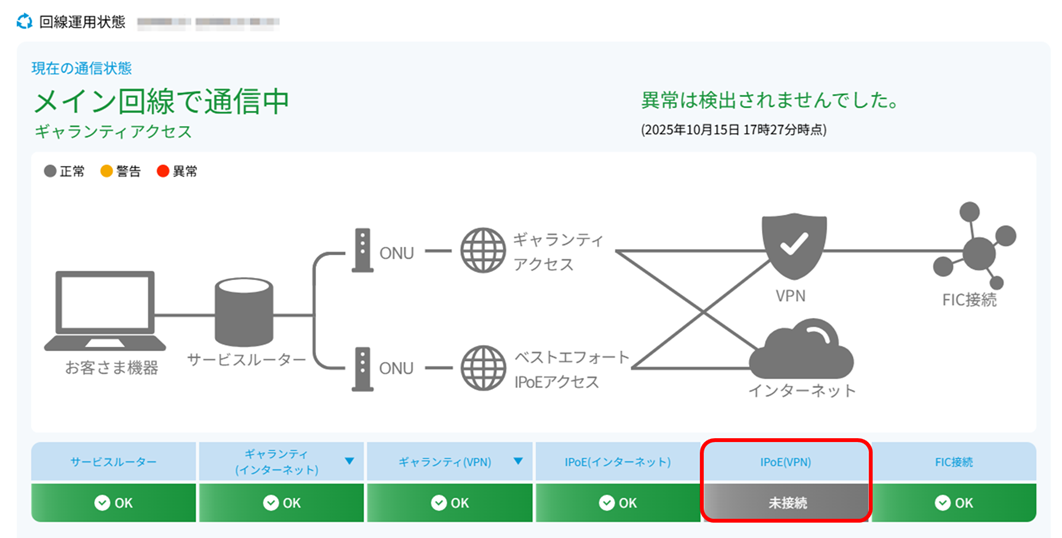The image size is (1062, 538).
Task: Click the 回線運用状態 refresh icon in header
Action: click(x=24, y=21)
